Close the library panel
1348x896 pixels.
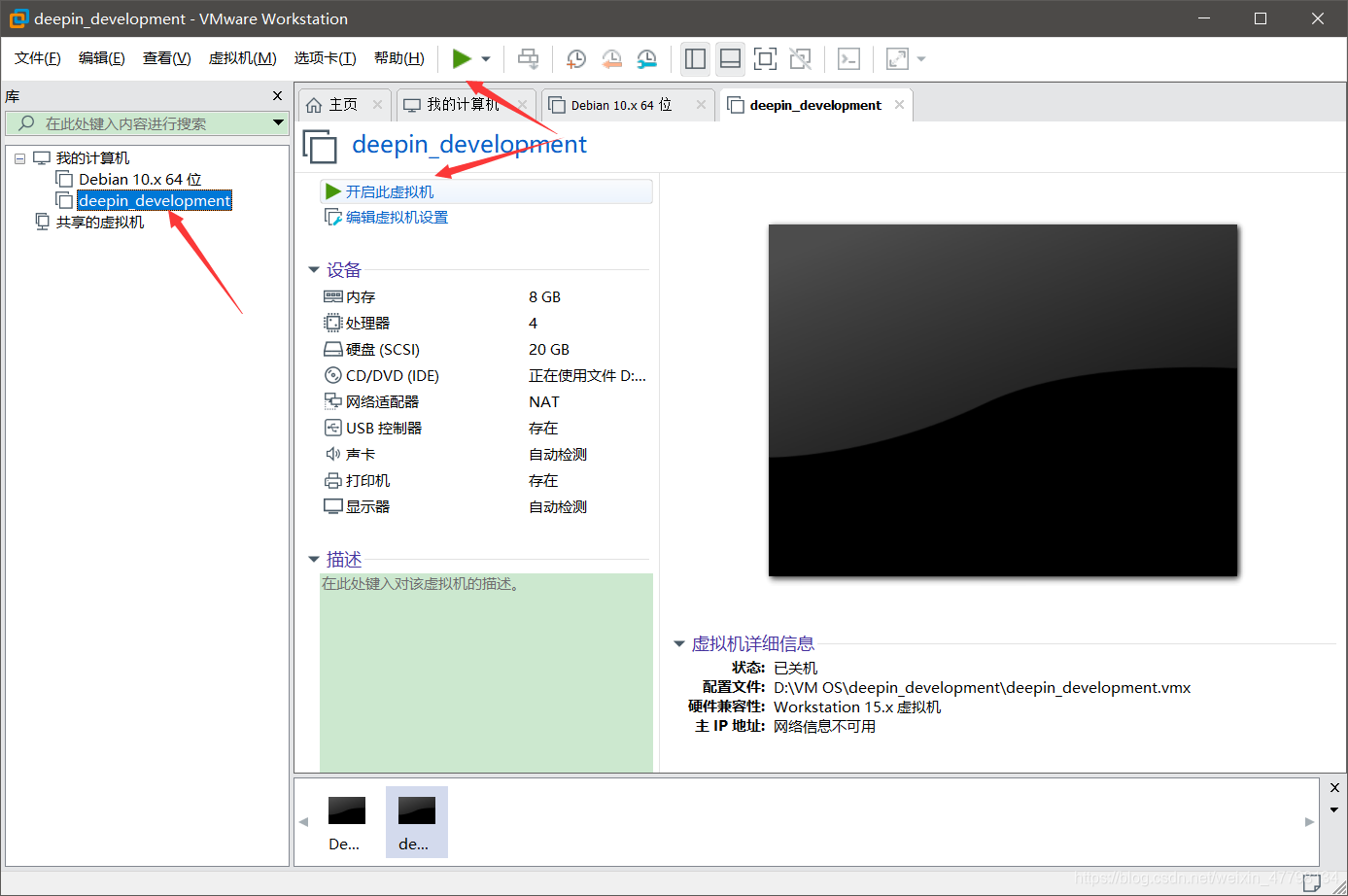click(x=277, y=96)
